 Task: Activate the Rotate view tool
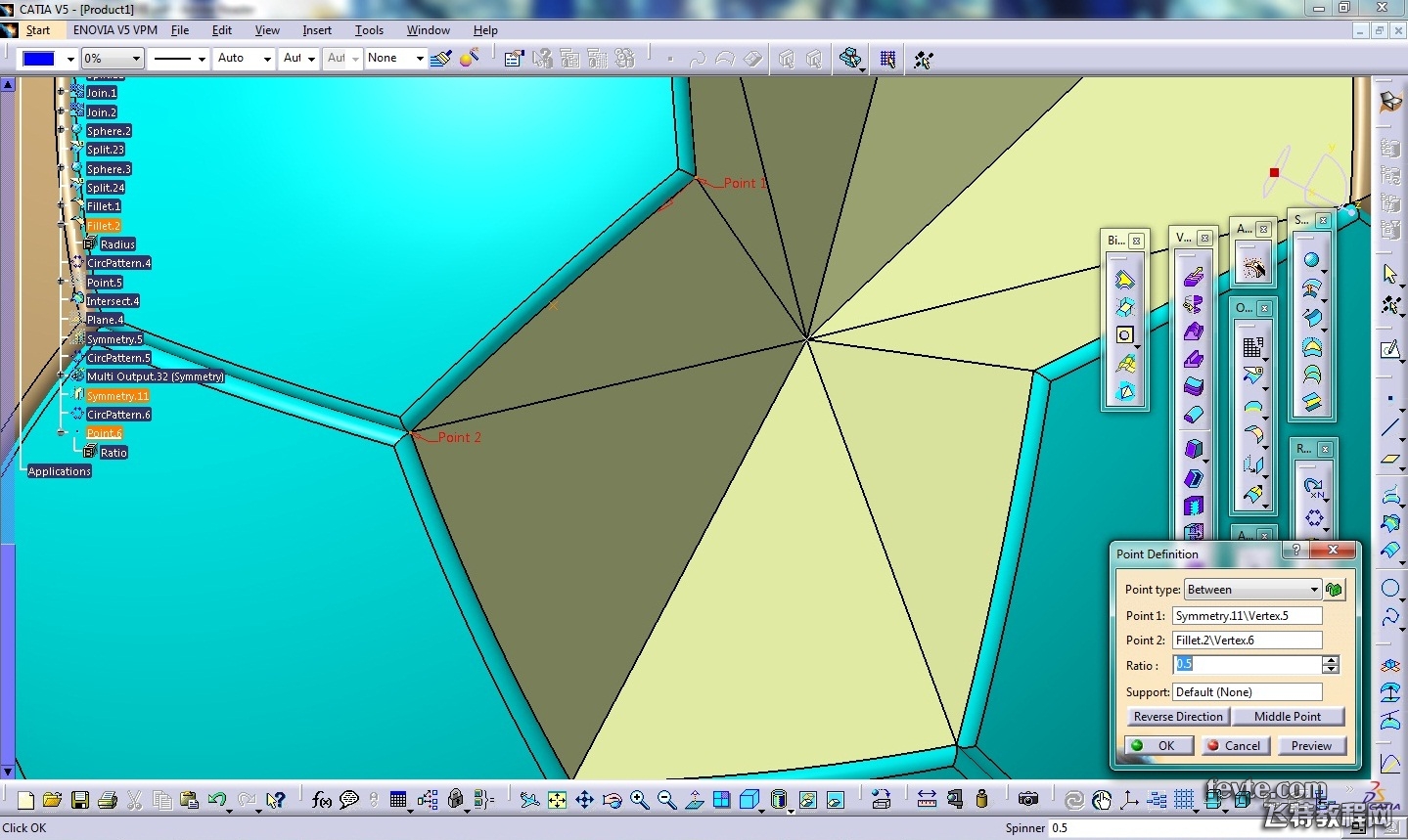613,800
